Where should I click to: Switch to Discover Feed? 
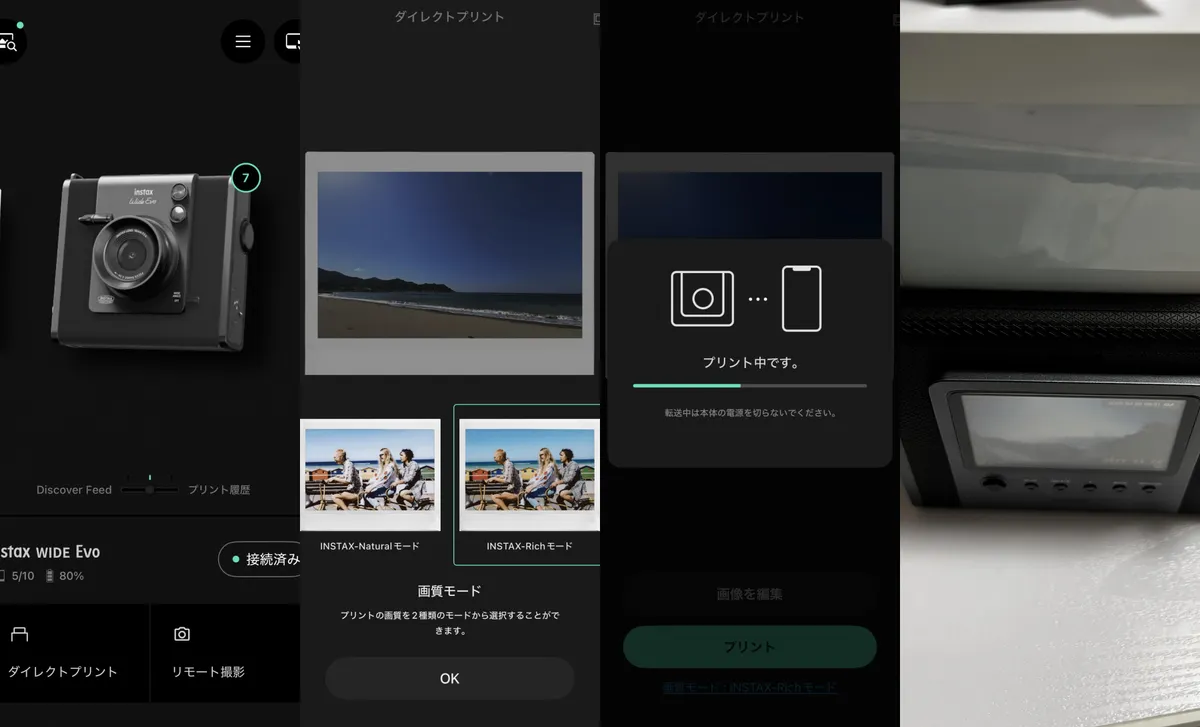(x=74, y=490)
